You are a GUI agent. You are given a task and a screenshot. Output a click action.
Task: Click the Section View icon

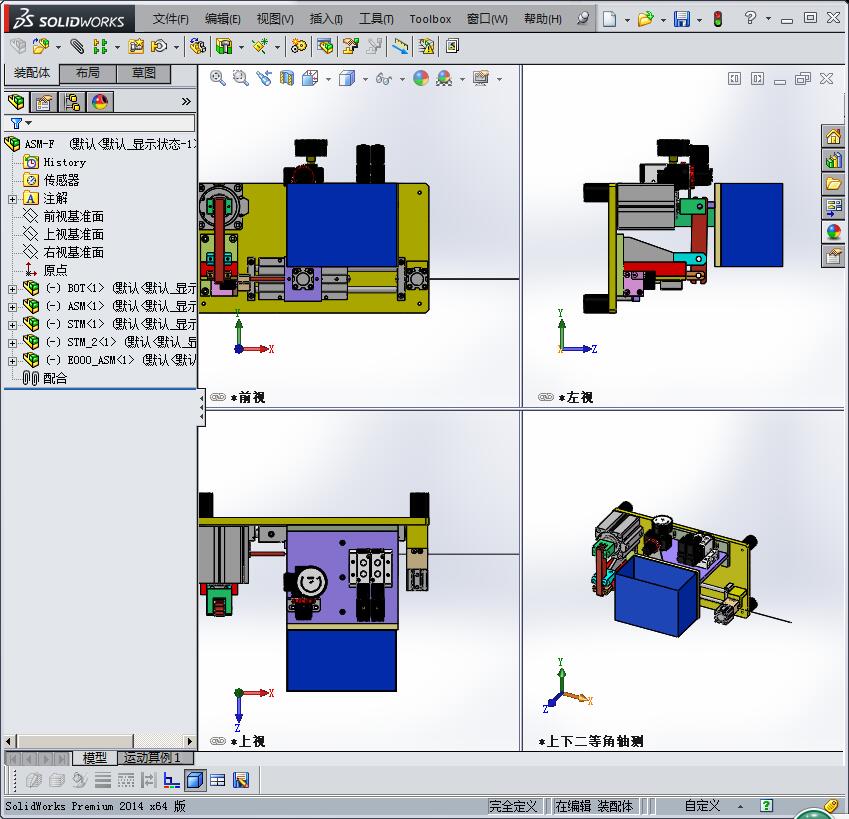coord(286,78)
